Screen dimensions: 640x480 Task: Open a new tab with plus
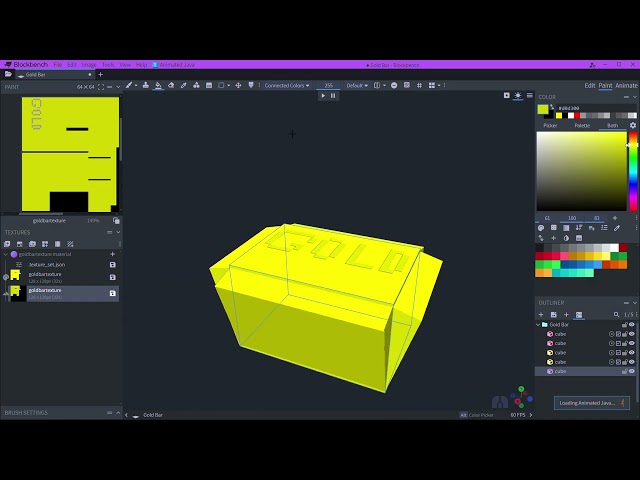pyautogui.click(x=100, y=74)
